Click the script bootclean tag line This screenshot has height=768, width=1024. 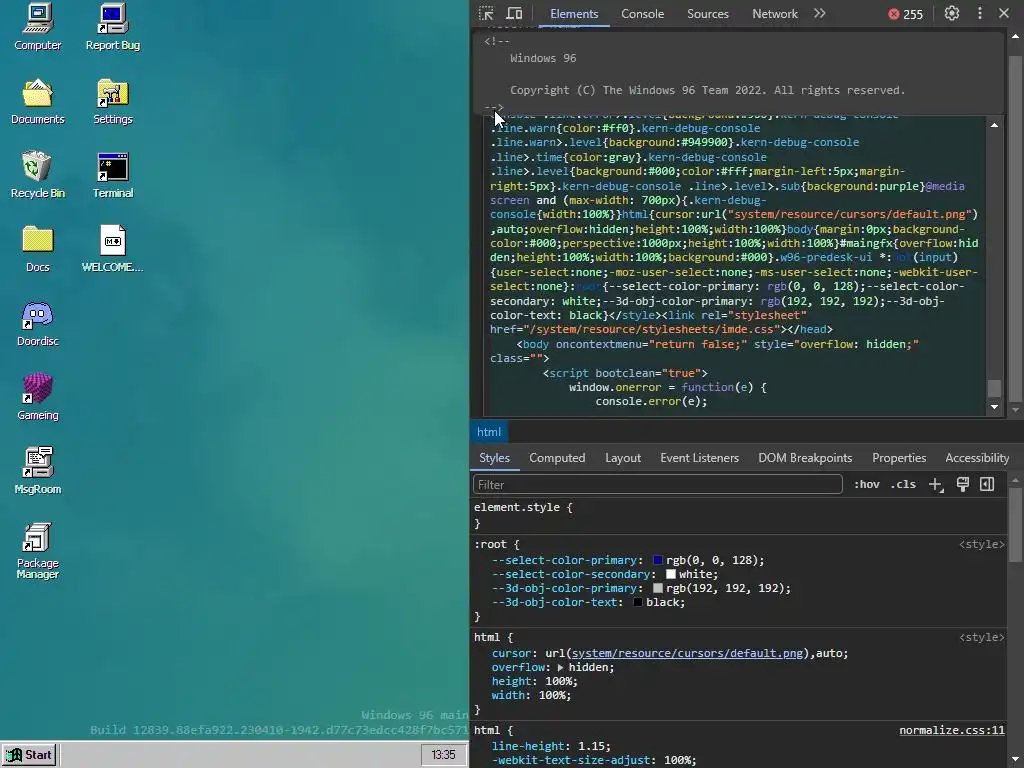click(625, 373)
